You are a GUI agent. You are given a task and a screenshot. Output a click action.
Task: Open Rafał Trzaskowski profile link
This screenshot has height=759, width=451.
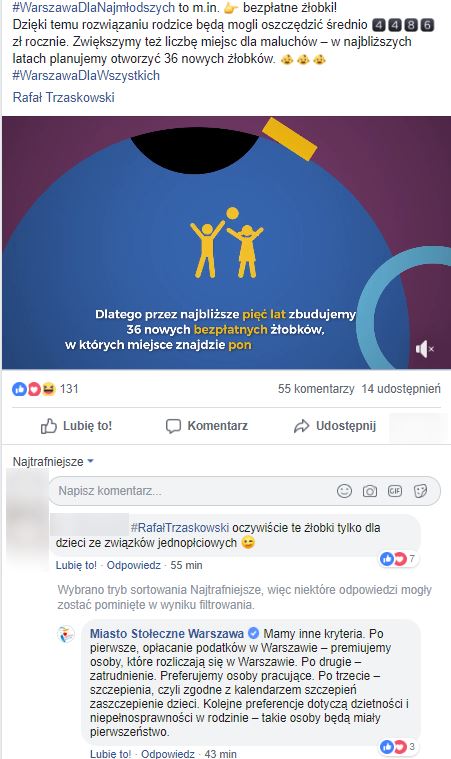(63, 97)
